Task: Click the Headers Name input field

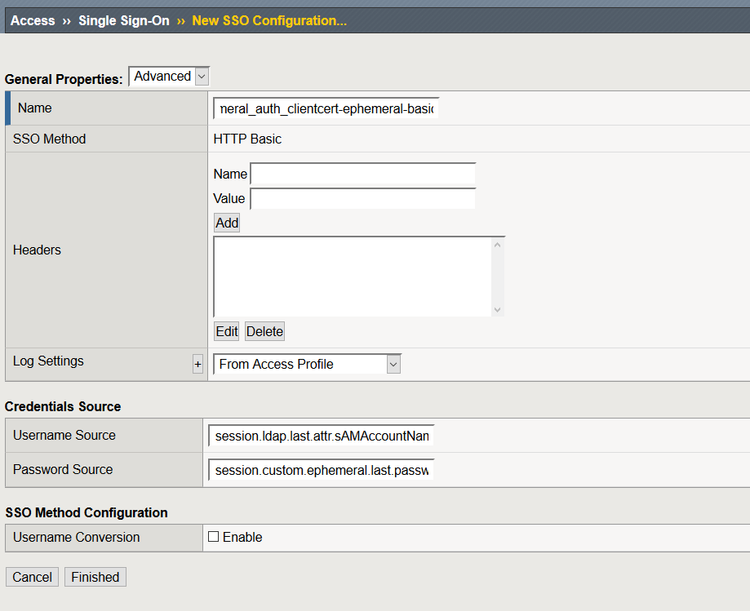Action: tap(362, 174)
